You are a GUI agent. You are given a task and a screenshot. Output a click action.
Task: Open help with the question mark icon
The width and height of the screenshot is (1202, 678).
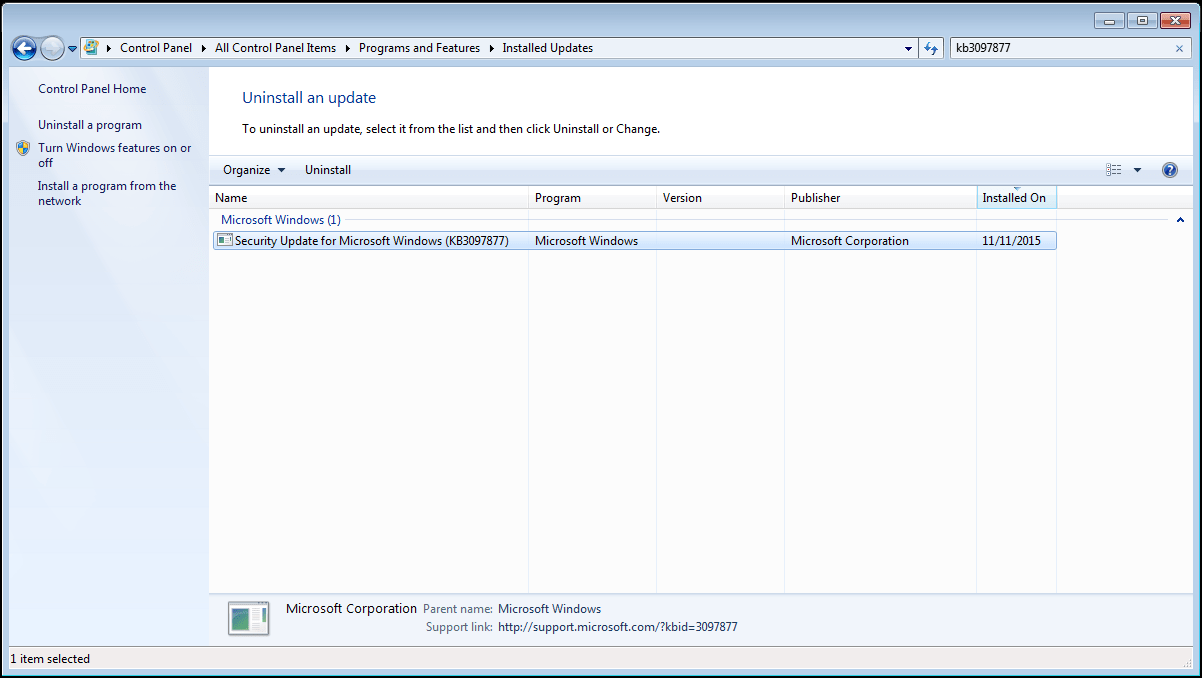pyautogui.click(x=1170, y=170)
